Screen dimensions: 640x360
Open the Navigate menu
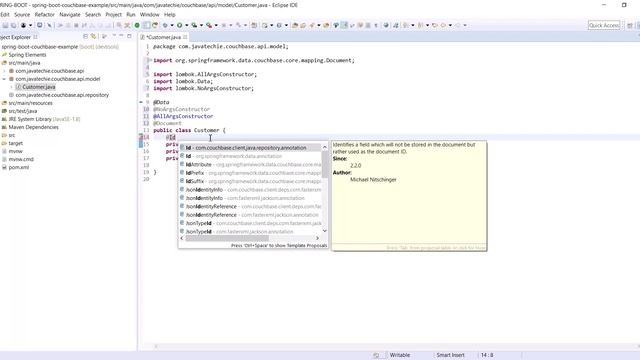click(70, 15)
